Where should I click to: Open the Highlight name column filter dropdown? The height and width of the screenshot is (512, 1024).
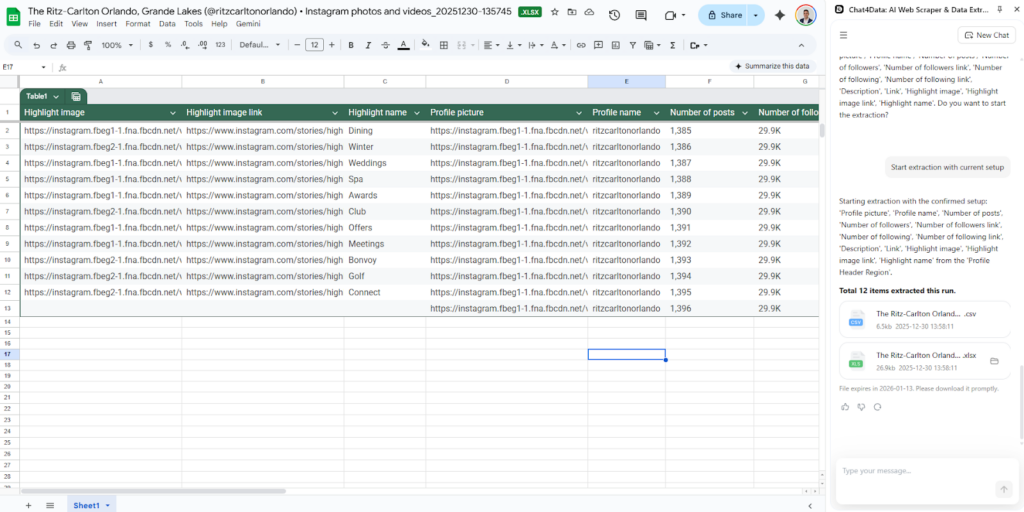point(417,113)
